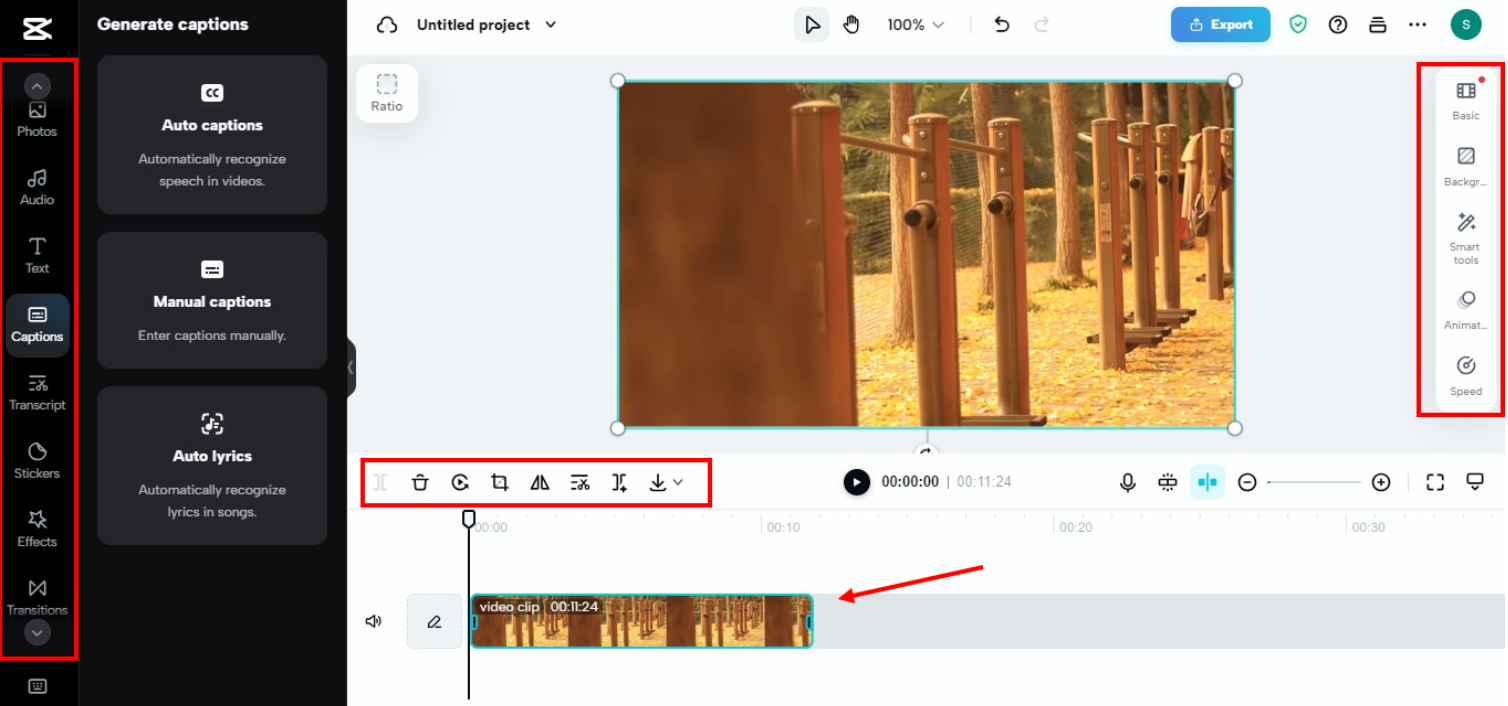Image resolution: width=1508 pixels, height=706 pixels.
Task: Open the S user account avatar
Action: (1466, 25)
